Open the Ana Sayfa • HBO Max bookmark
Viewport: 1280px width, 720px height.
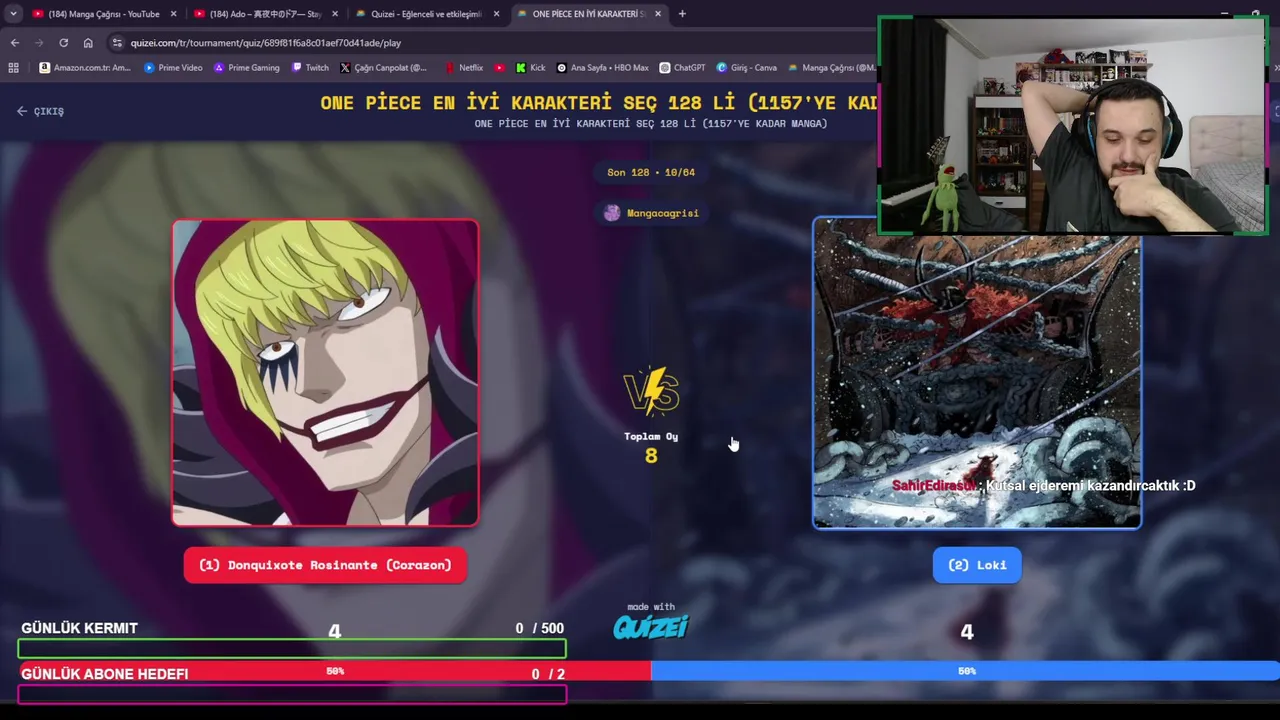click(603, 68)
